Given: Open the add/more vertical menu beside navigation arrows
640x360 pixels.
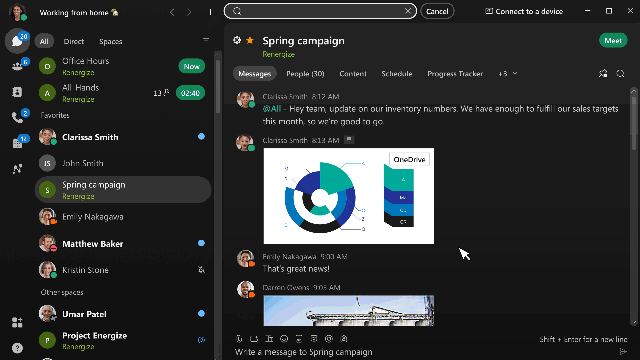Looking at the screenshot, I should [x=211, y=12].
